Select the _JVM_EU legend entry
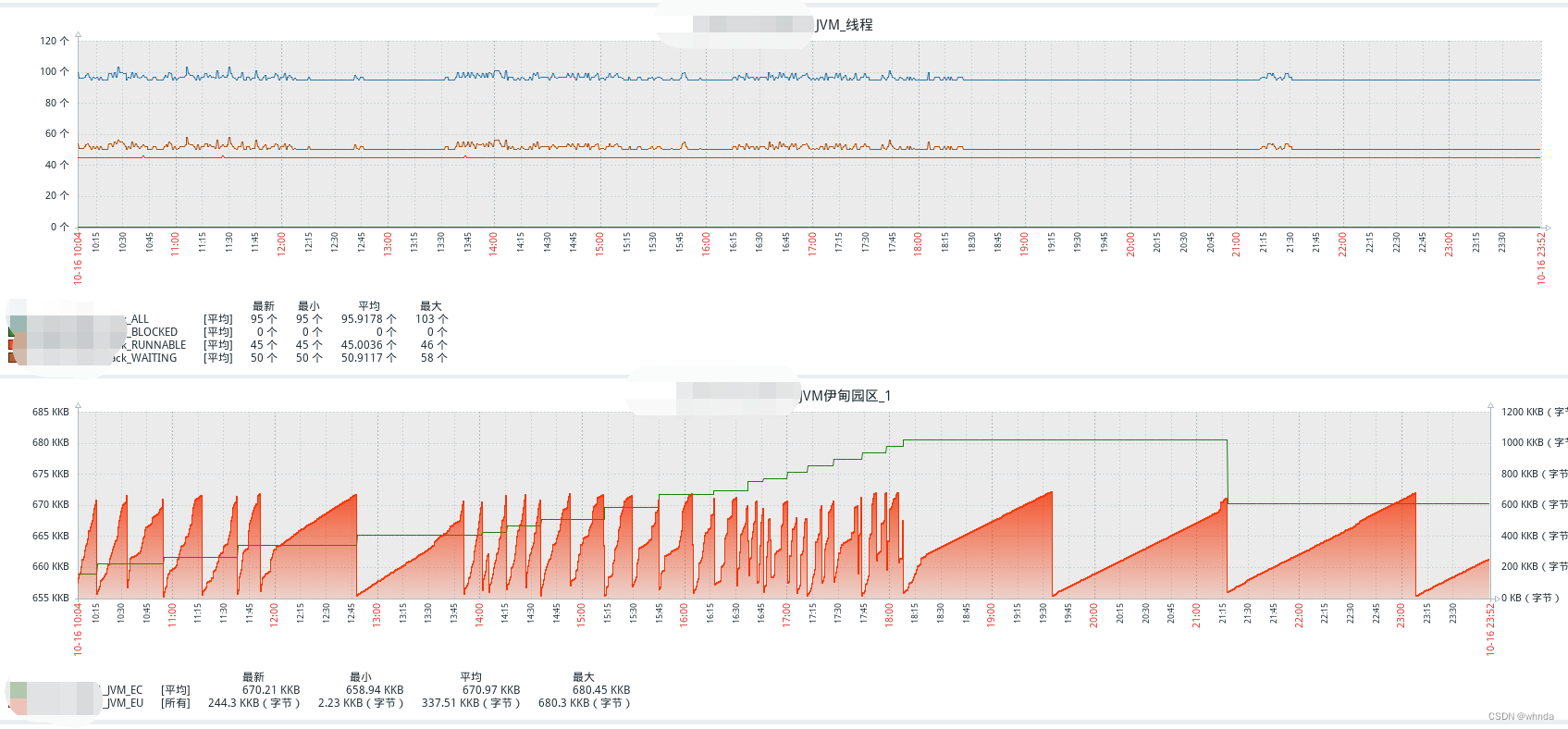The image size is (1568, 729). [123, 703]
